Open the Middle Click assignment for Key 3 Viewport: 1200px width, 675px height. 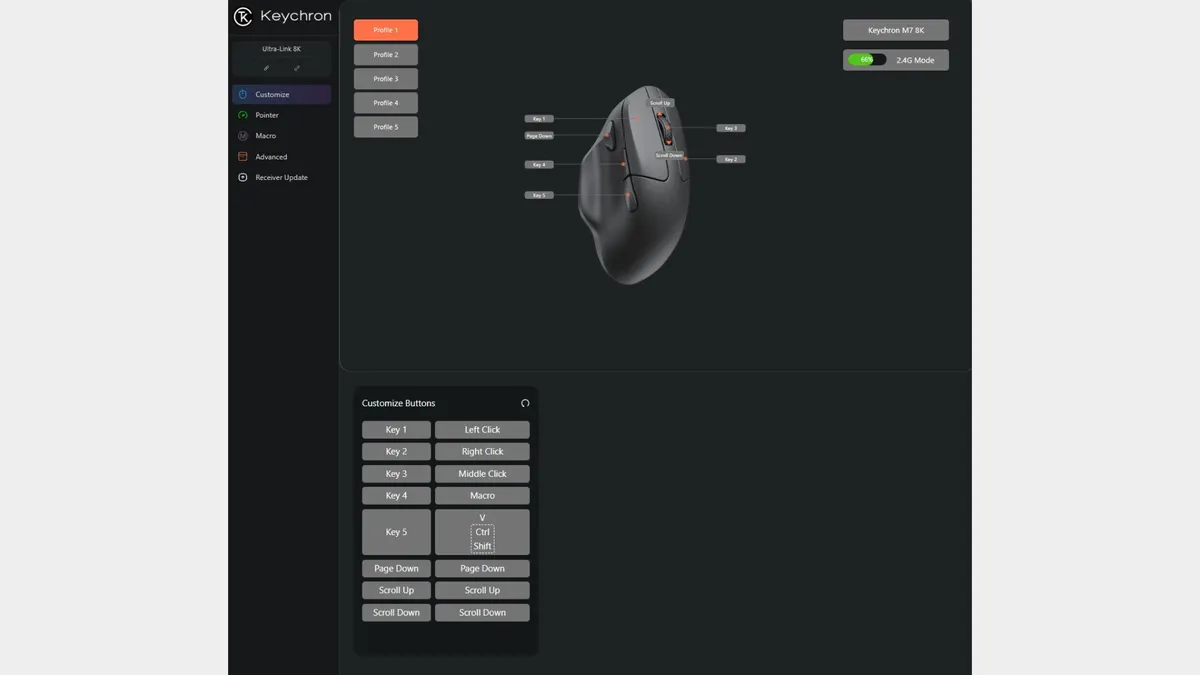pos(483,474)
